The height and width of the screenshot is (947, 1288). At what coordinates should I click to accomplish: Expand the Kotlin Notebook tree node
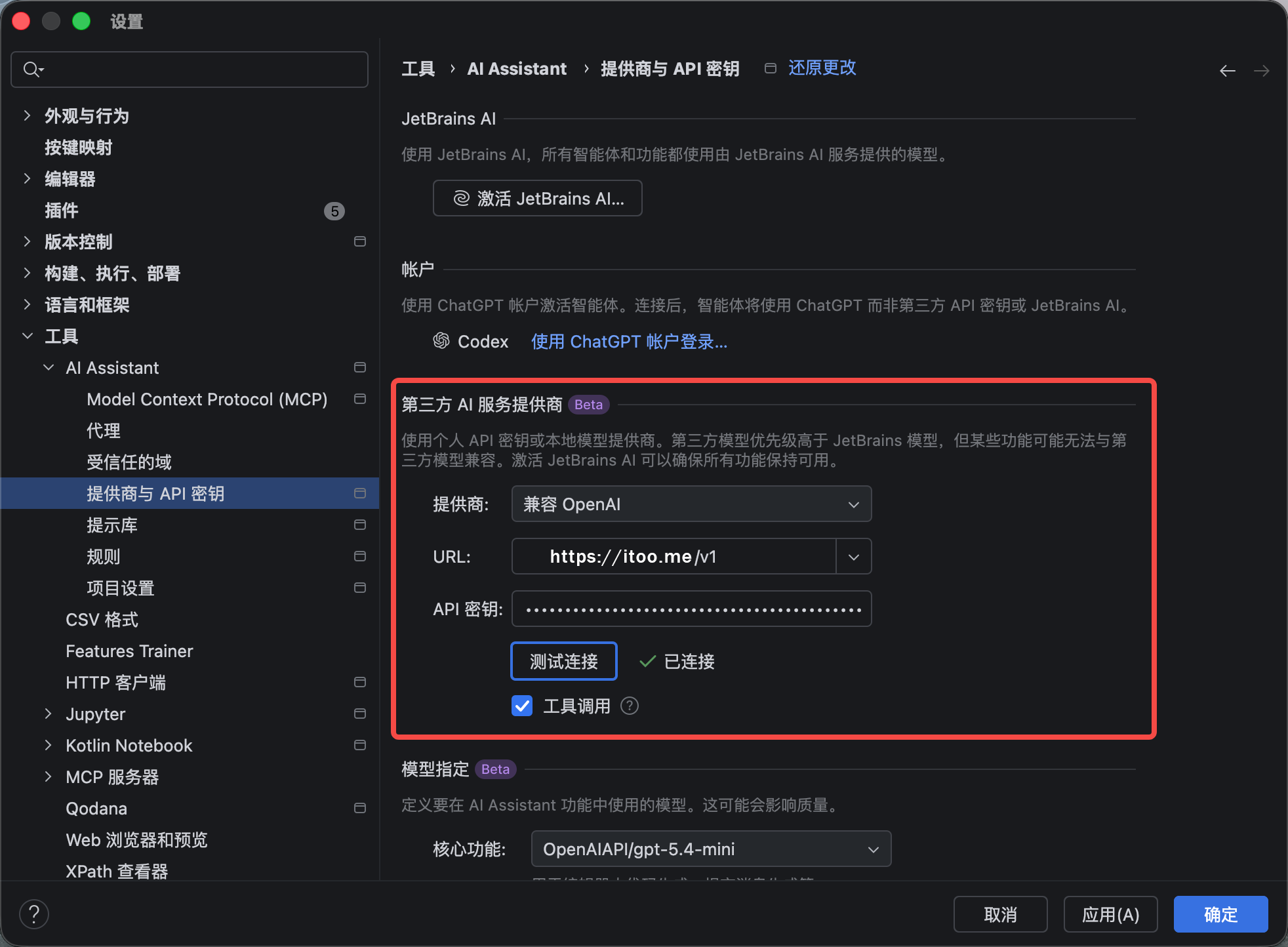click(x=48, y=745)
